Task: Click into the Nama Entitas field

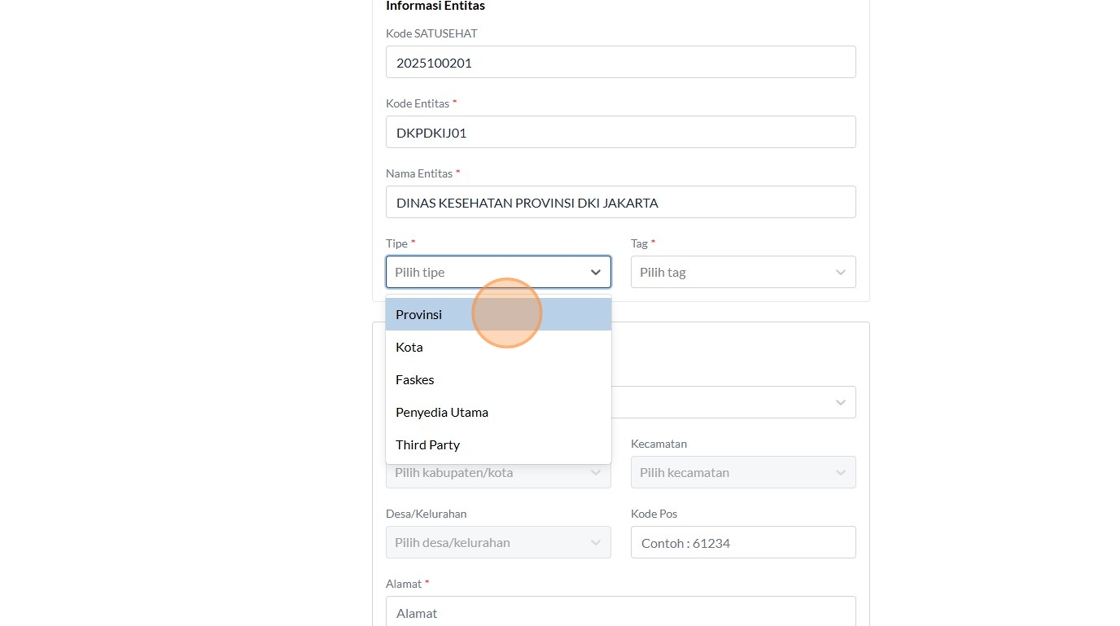Action: tap(620, 202)
